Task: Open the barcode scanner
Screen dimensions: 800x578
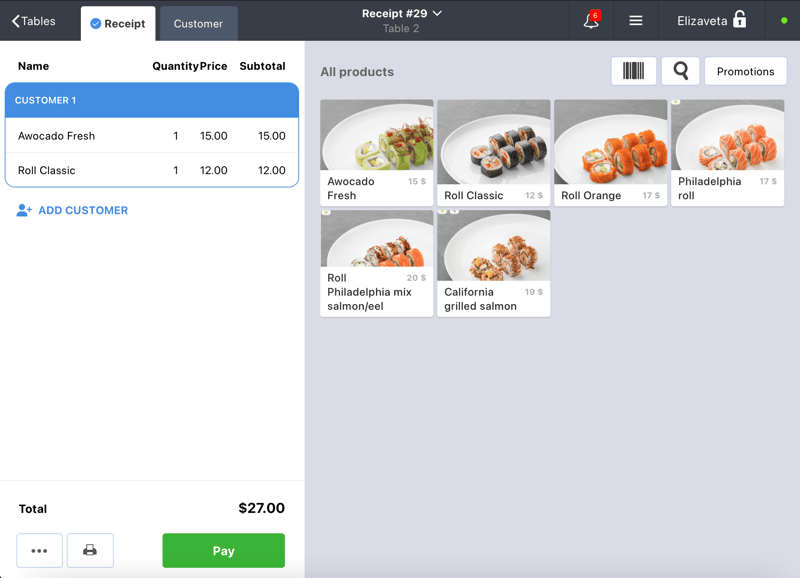Action: (x=633, y=71)
